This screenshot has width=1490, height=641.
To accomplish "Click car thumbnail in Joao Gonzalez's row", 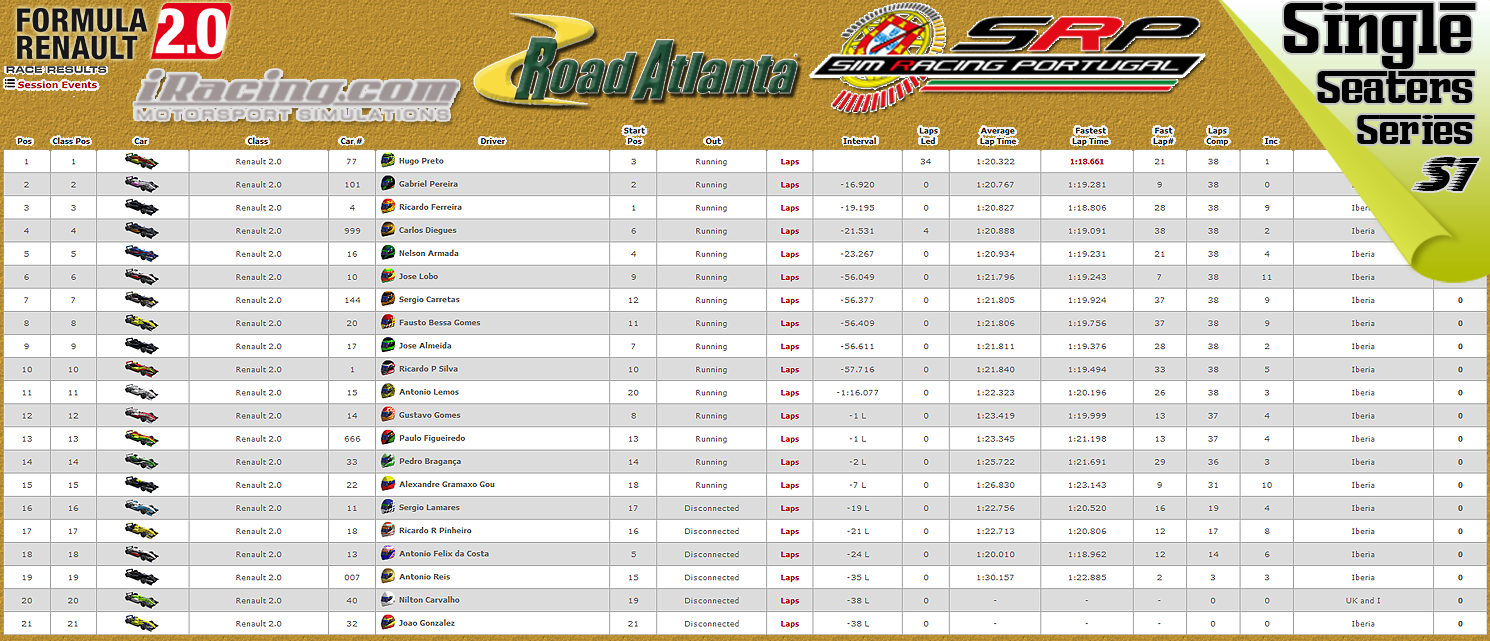I will [x=142, y=623].
